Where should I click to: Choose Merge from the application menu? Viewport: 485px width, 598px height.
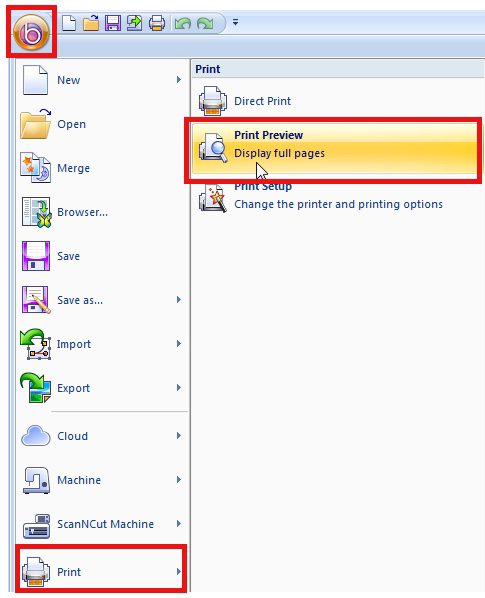[x=74, y=168]
